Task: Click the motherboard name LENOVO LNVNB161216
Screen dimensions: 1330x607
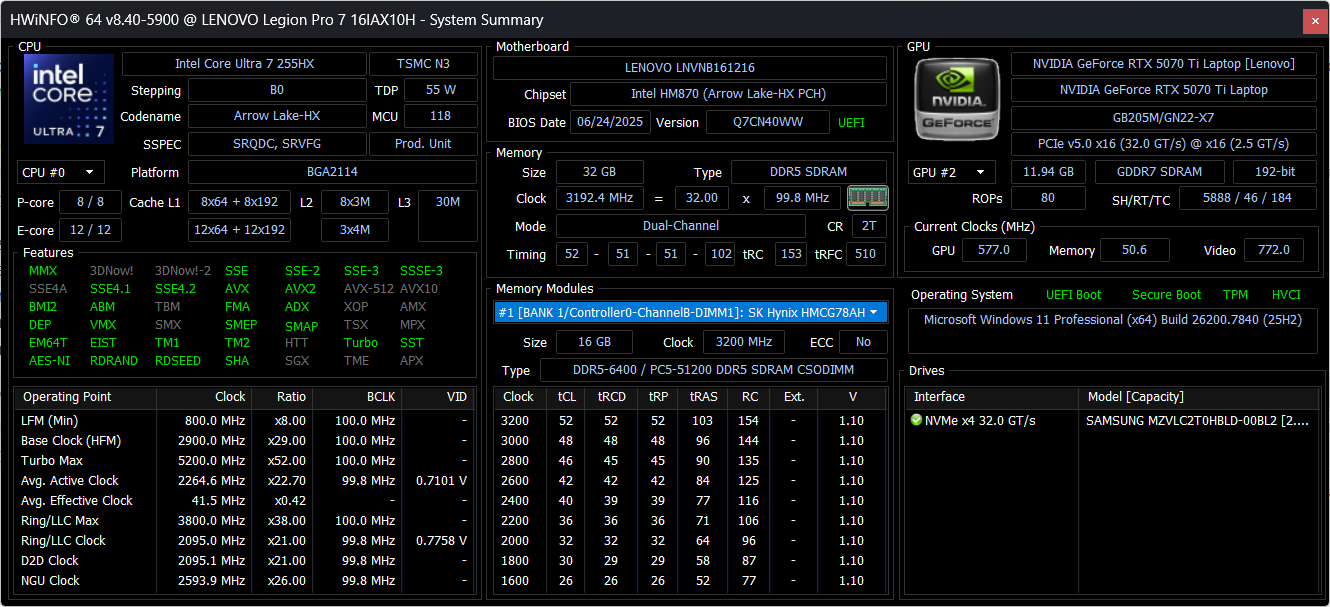Action: click(x=690, y=68)
